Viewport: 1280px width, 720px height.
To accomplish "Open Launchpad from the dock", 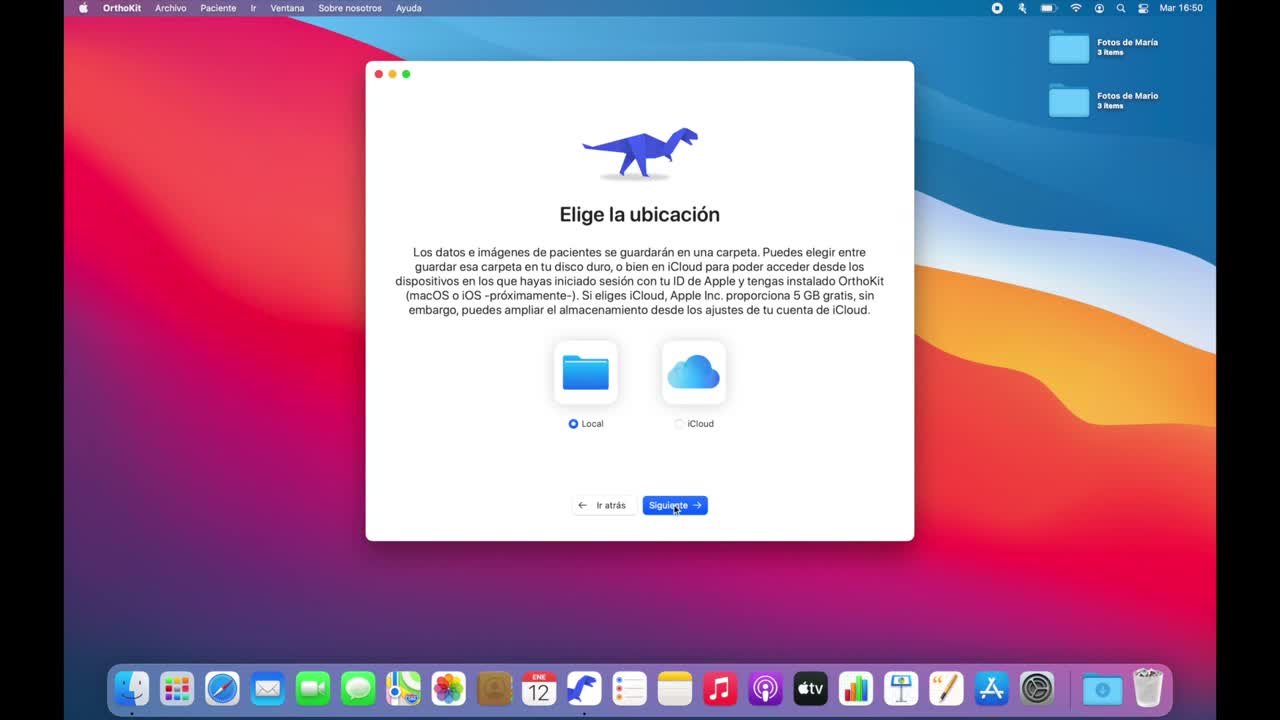I will coord(177,689).
